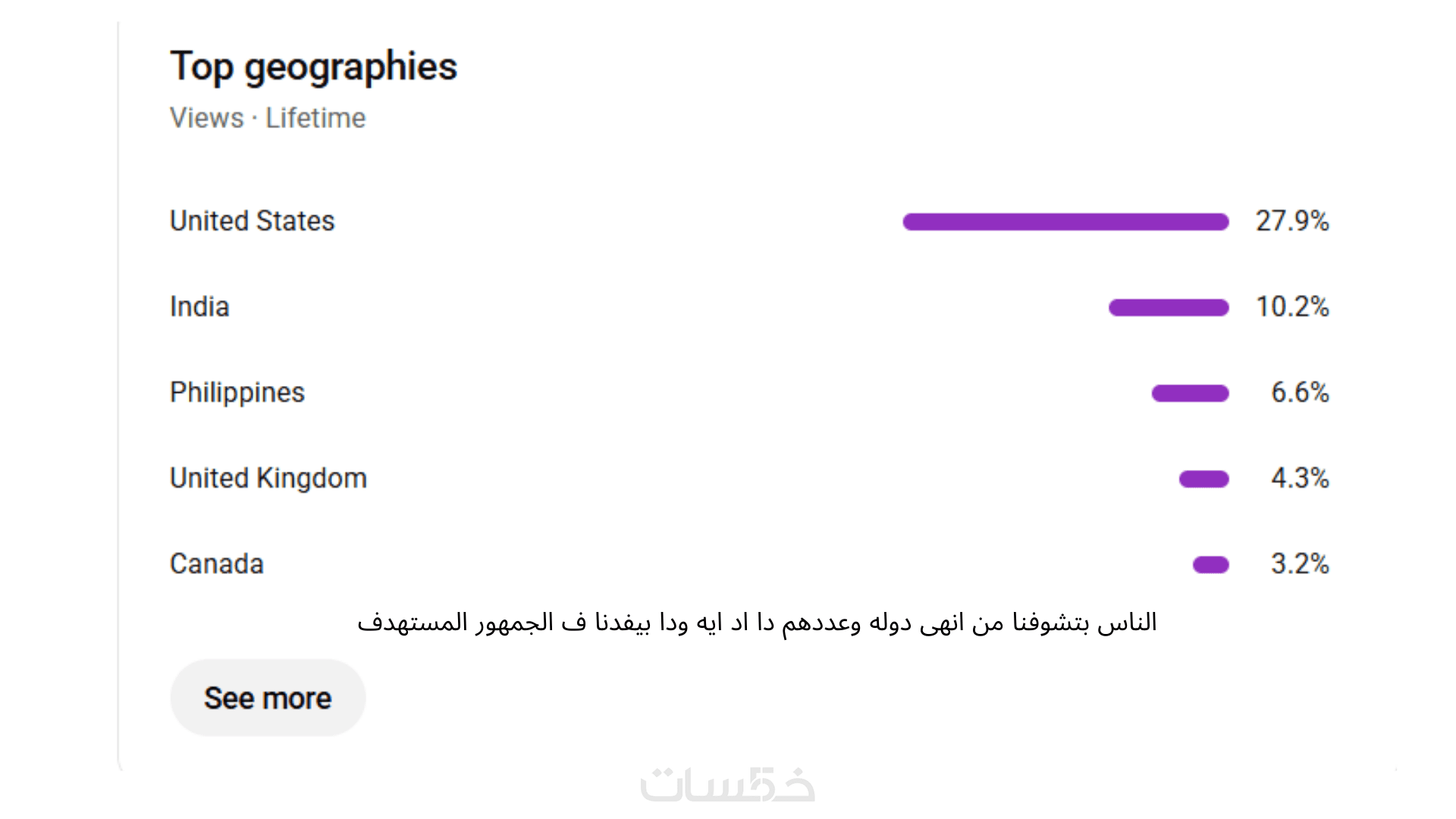1456x819 pixels.
Task: Select the United Kingdom country label
Action: click(268, 479)
